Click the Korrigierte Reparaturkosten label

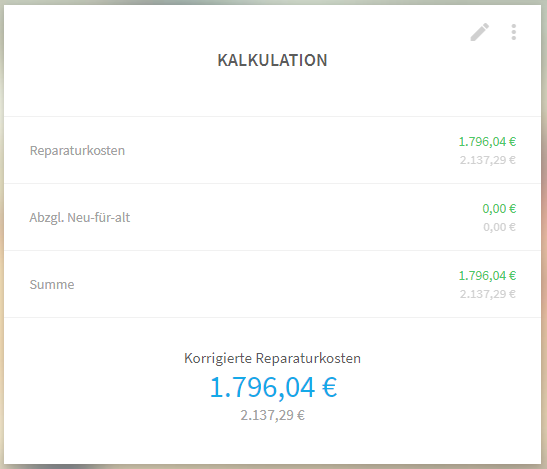coord(272,358)
